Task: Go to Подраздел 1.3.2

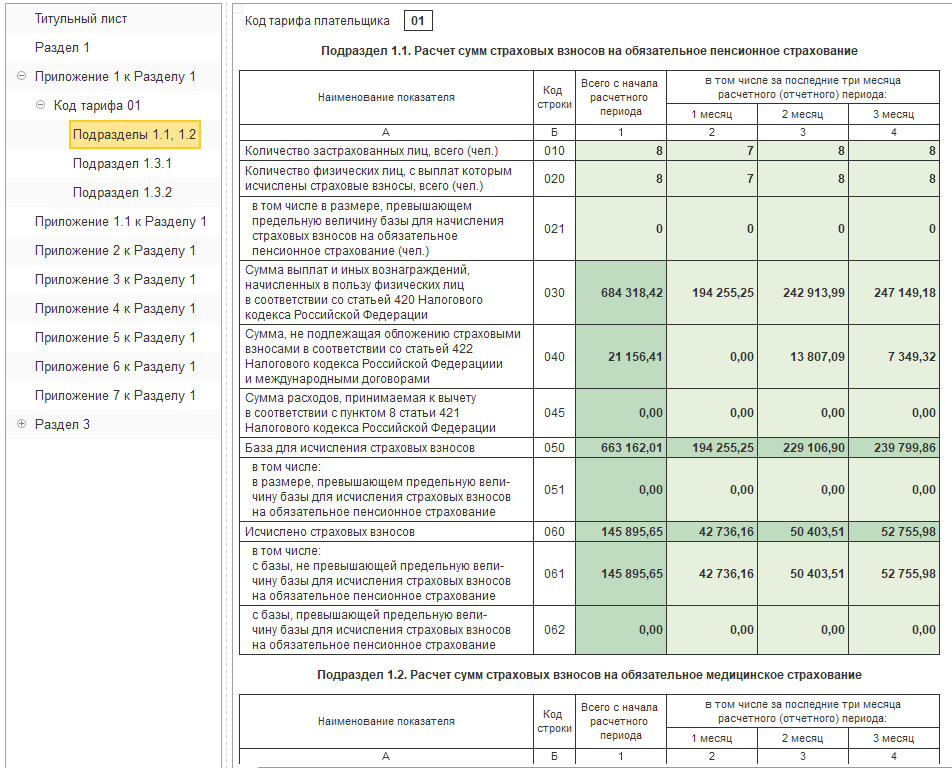Action: (122, 193)
